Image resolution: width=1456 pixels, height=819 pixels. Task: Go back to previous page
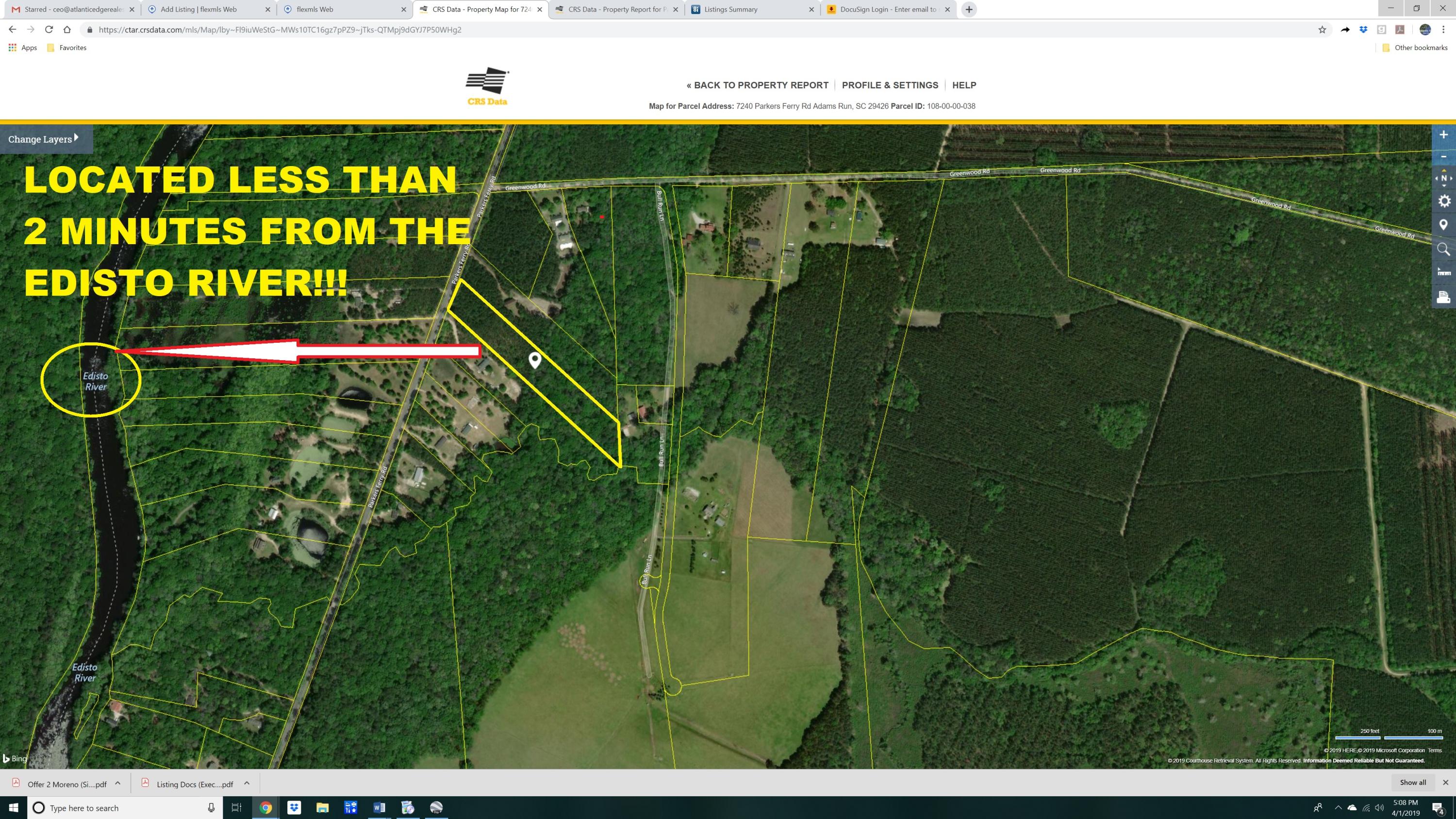coord(13,30)
